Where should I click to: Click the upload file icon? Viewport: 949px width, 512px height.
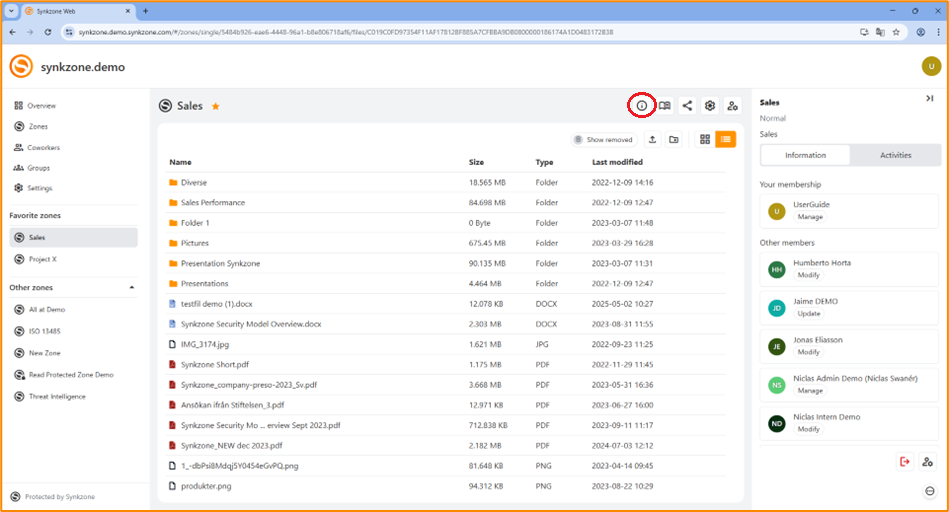pos(653,140)
